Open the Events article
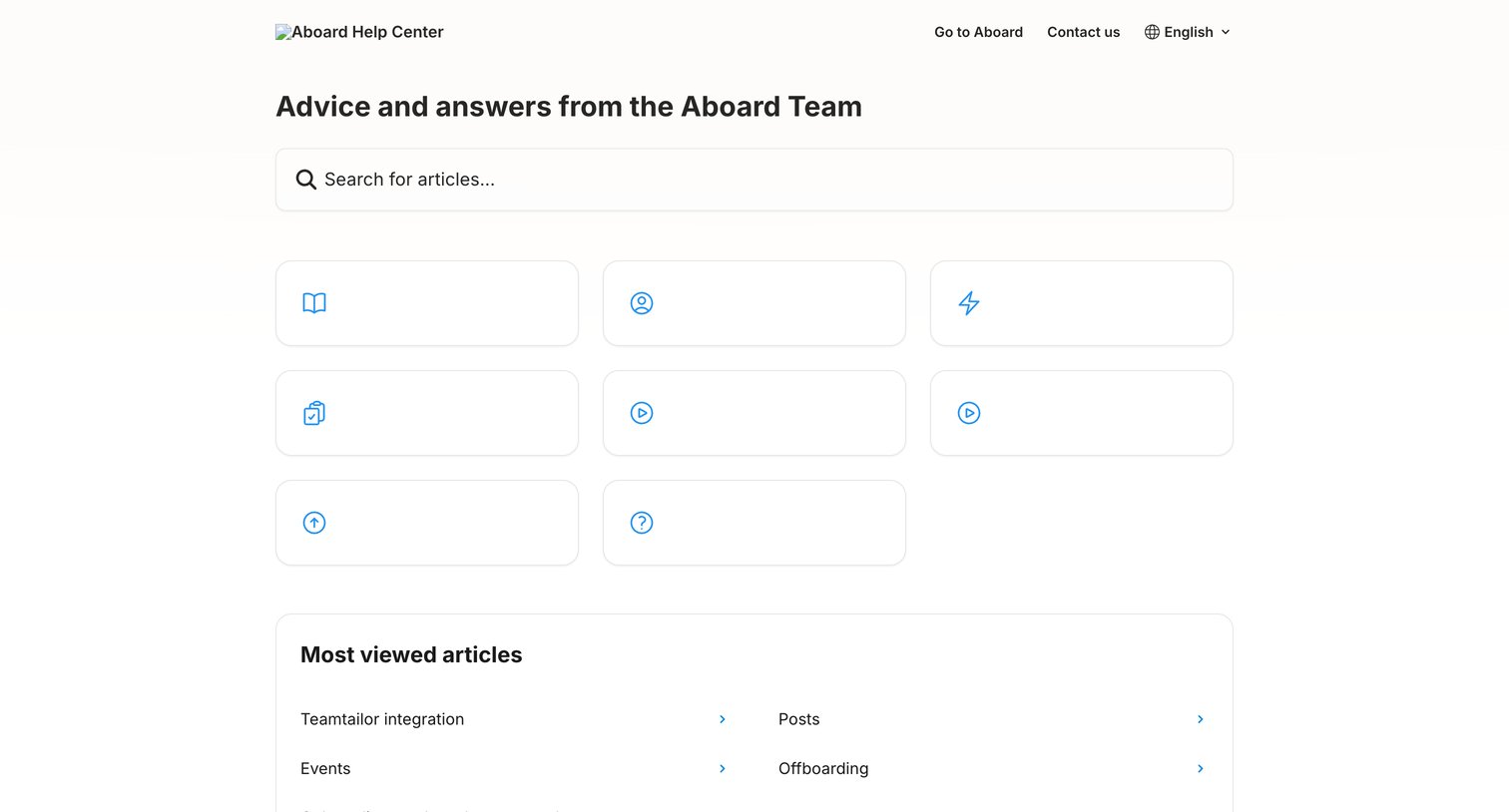Viewport: 1509px width, 812px height. [514, 768]
